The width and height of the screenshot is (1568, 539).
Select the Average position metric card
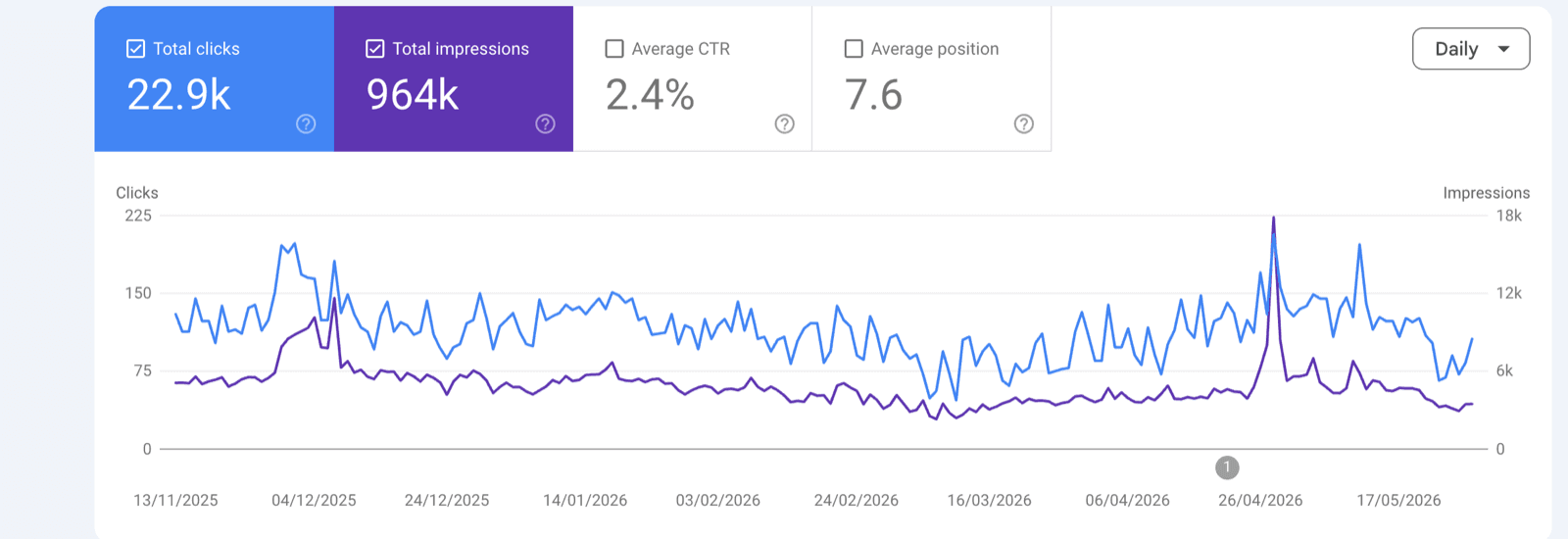[x=932, y=78]
